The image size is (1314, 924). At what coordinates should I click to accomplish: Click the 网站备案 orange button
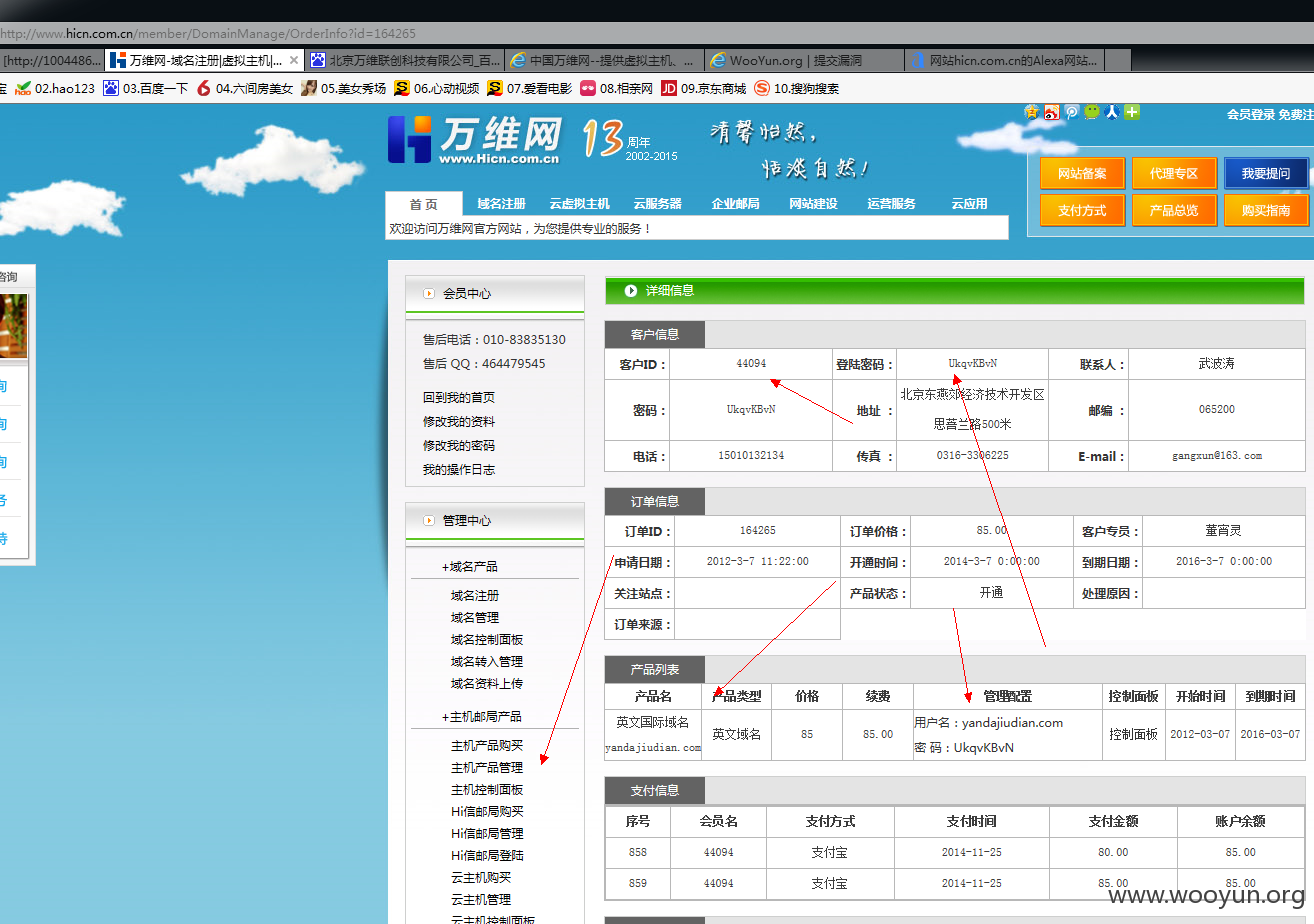pyautogui.click(x=1082, y=173)
